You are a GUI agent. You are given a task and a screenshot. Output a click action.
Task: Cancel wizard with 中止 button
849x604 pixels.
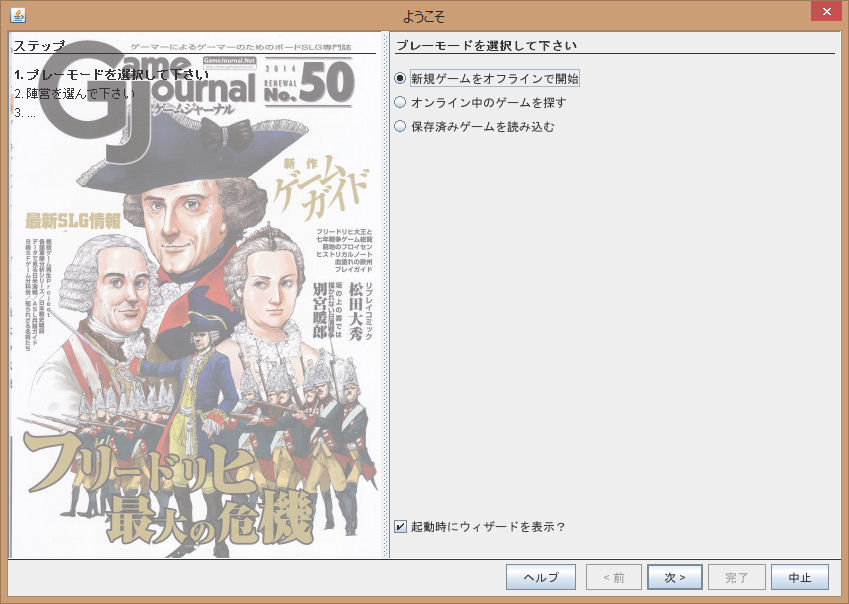point(799,577)
